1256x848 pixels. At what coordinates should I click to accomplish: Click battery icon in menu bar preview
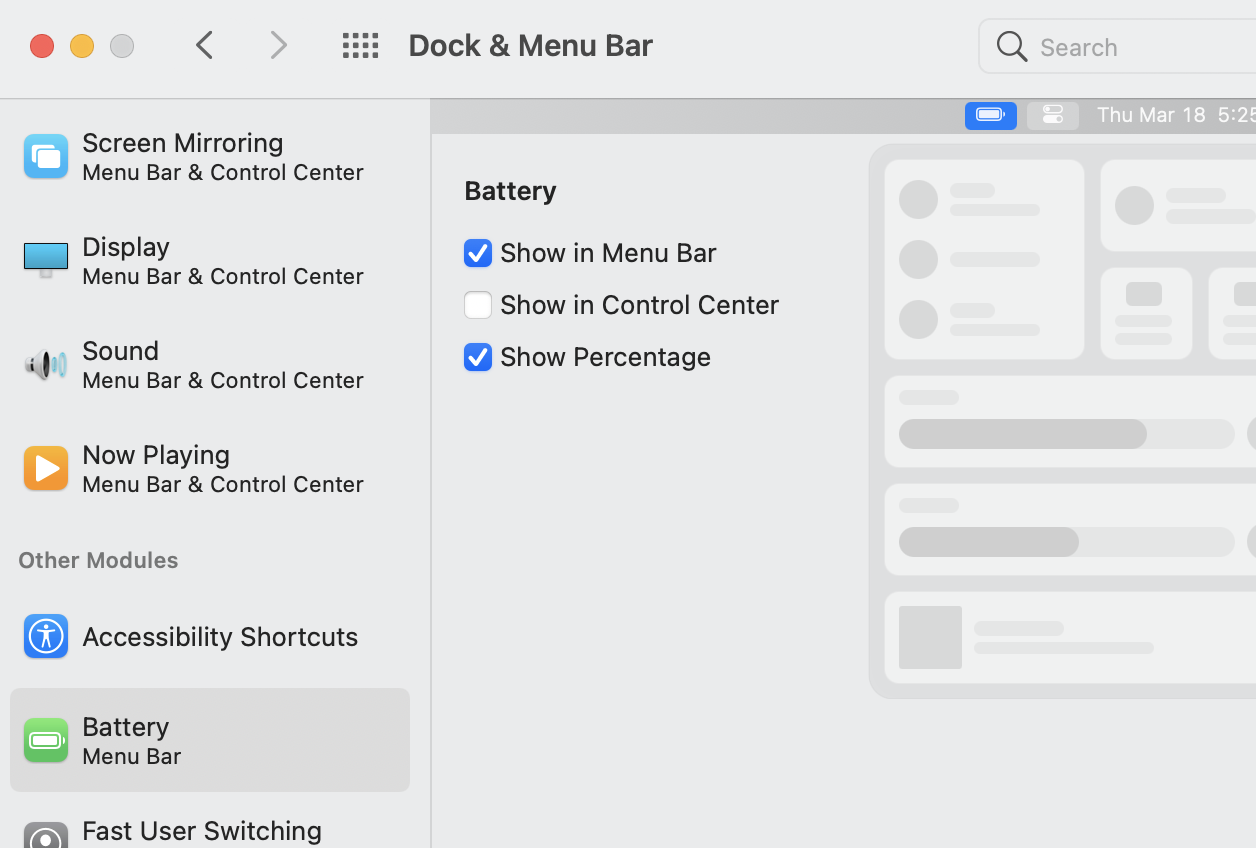990,115
